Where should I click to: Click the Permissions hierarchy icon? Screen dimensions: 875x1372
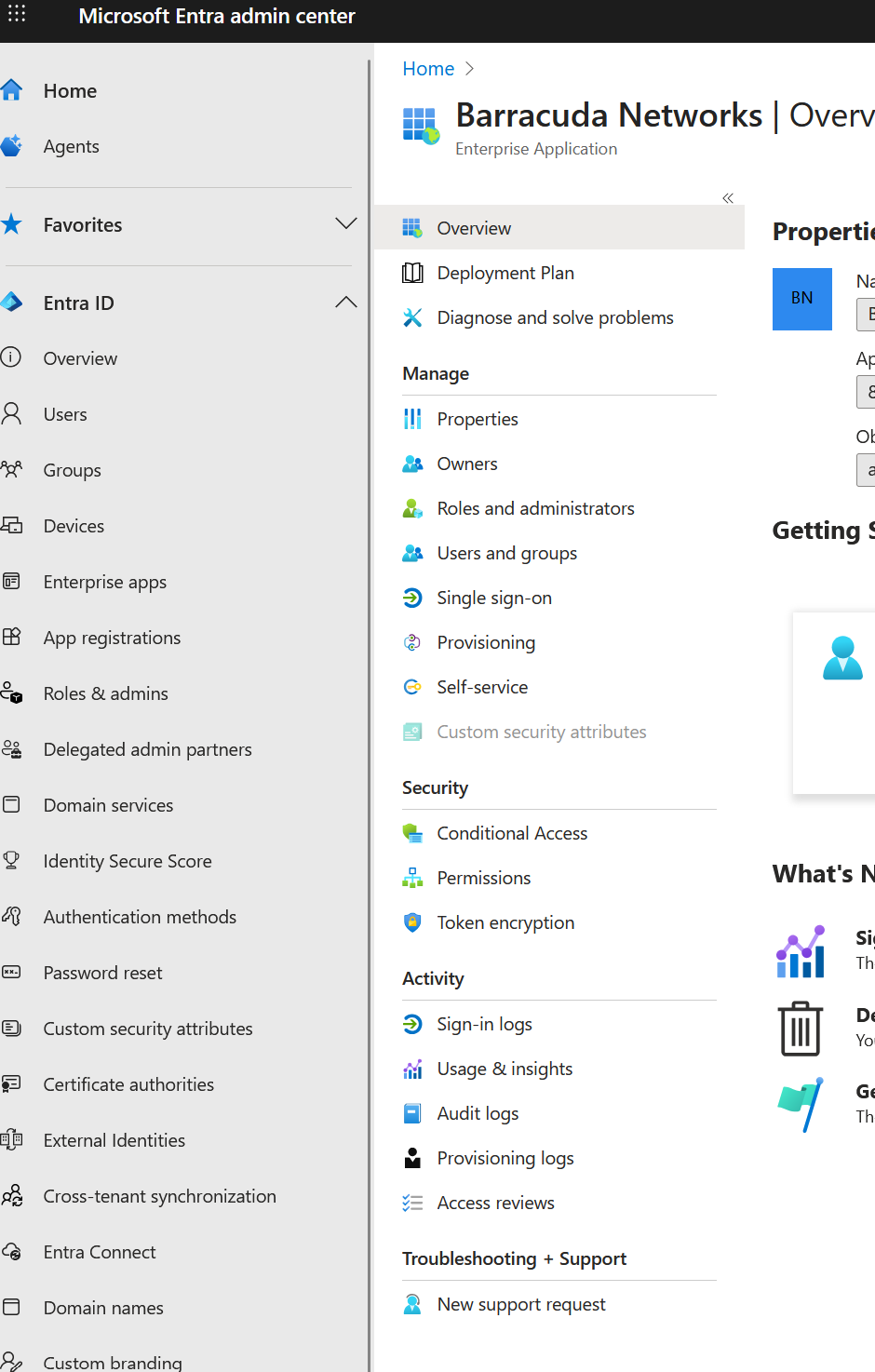(x=412, y=878)
